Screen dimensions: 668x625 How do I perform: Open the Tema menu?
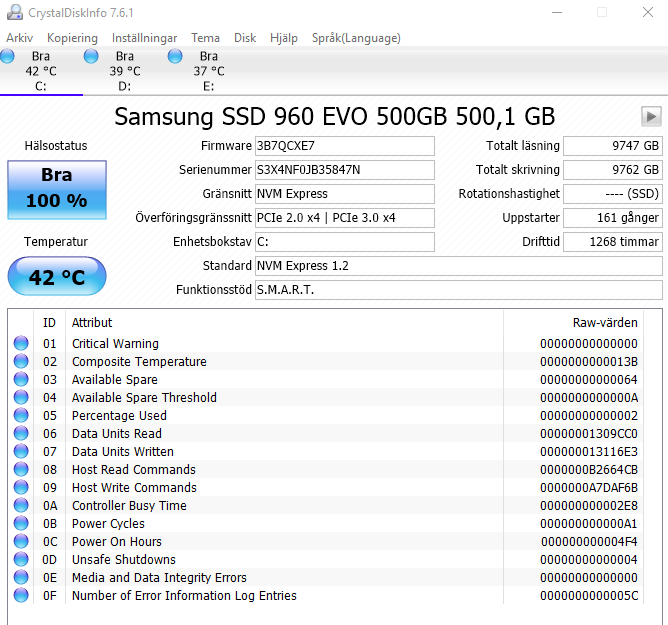pos(205,38)
